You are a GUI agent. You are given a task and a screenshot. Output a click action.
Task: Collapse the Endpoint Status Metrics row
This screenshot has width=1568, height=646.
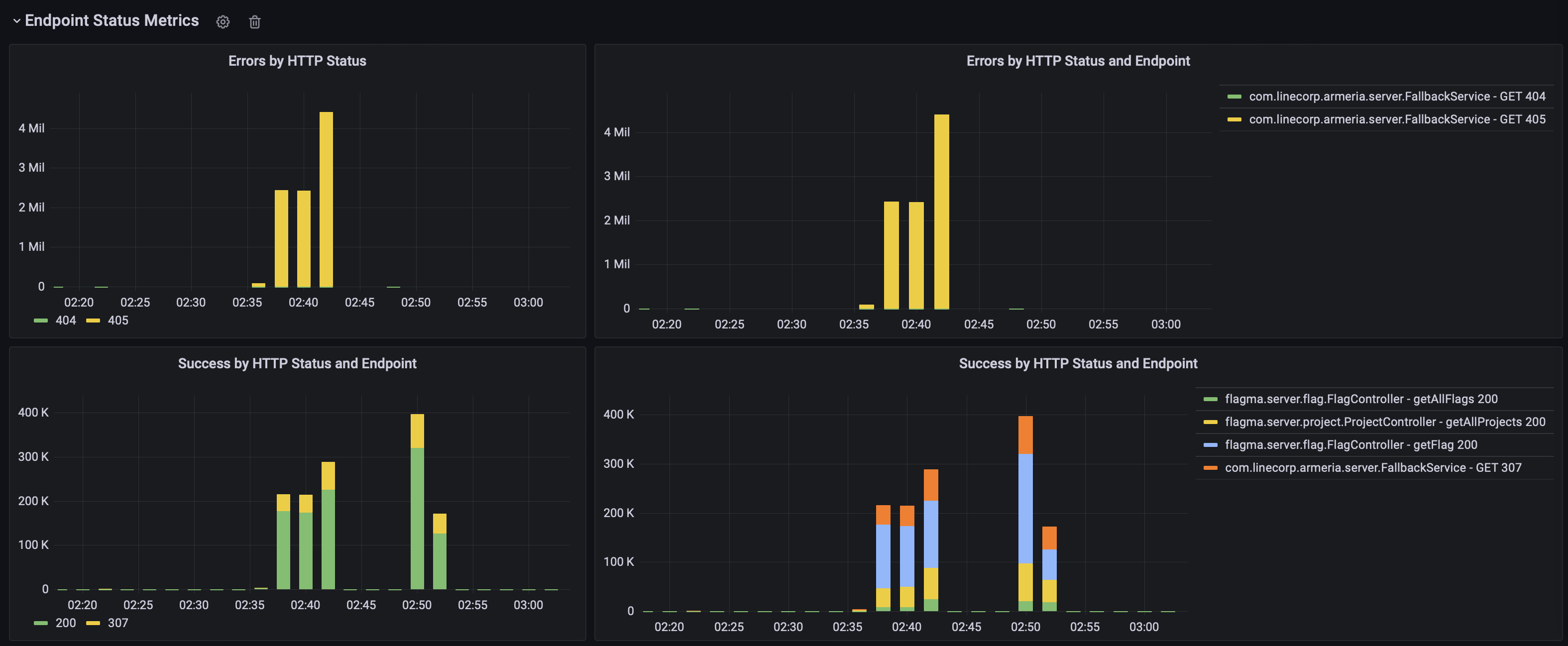click(16, 21)
